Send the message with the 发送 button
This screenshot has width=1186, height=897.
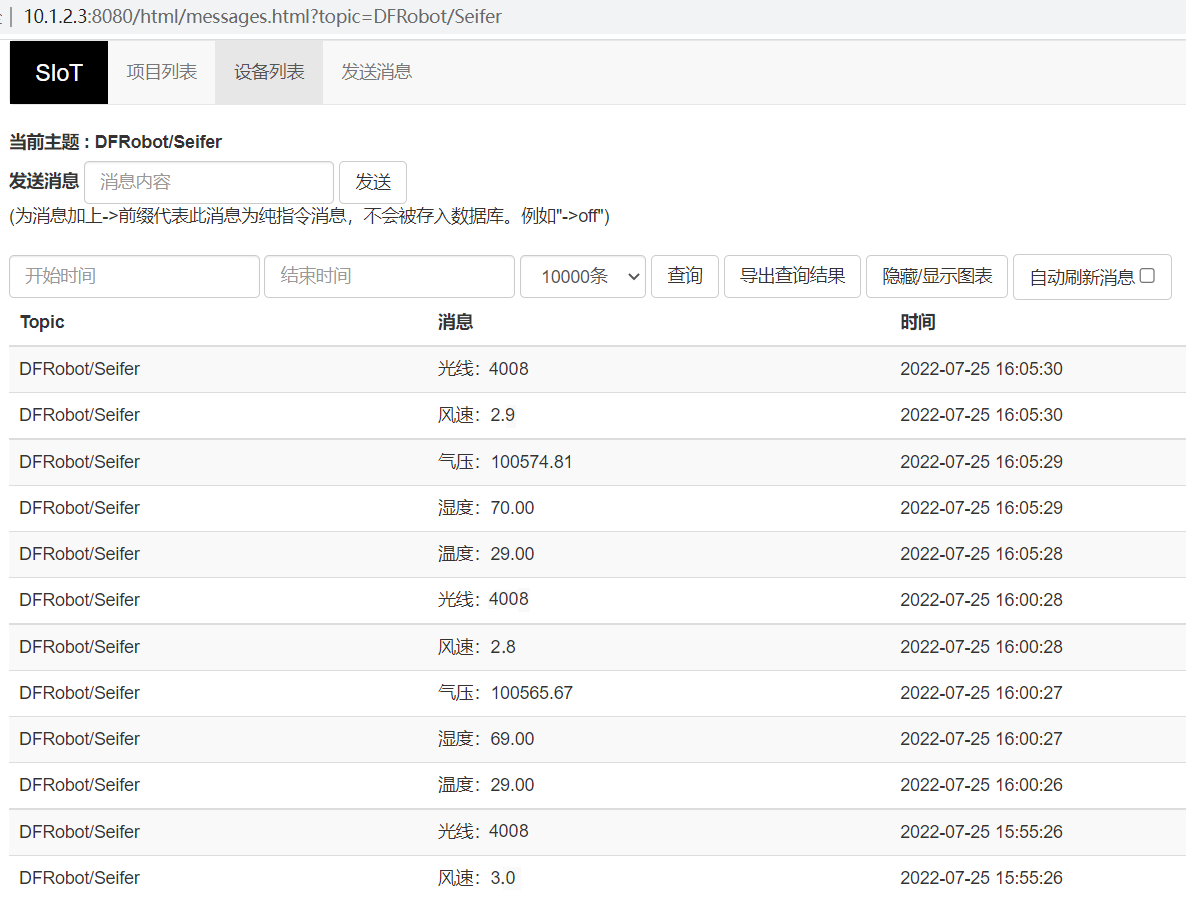tap(373, 182)
